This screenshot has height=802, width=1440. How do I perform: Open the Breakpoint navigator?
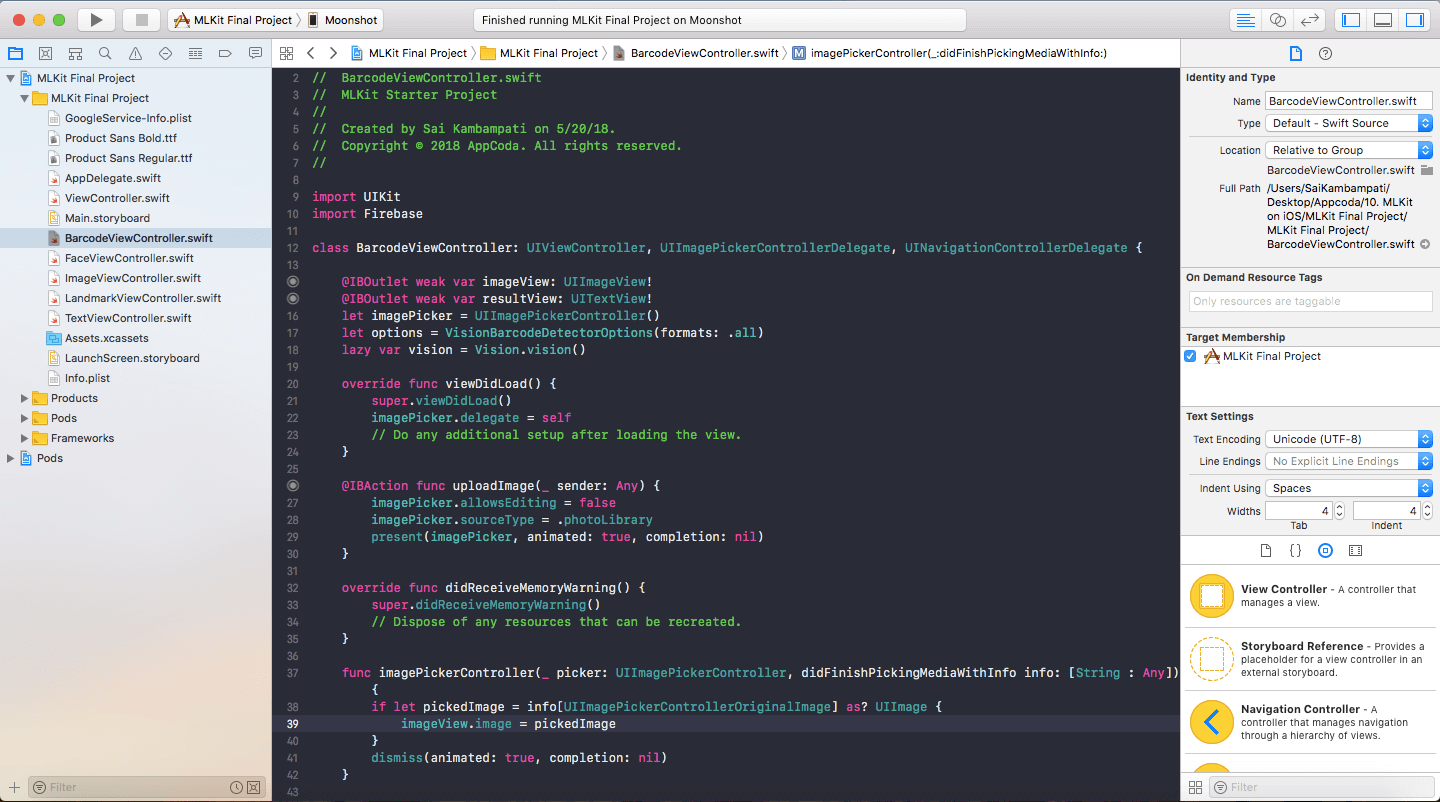coord(225,53)
